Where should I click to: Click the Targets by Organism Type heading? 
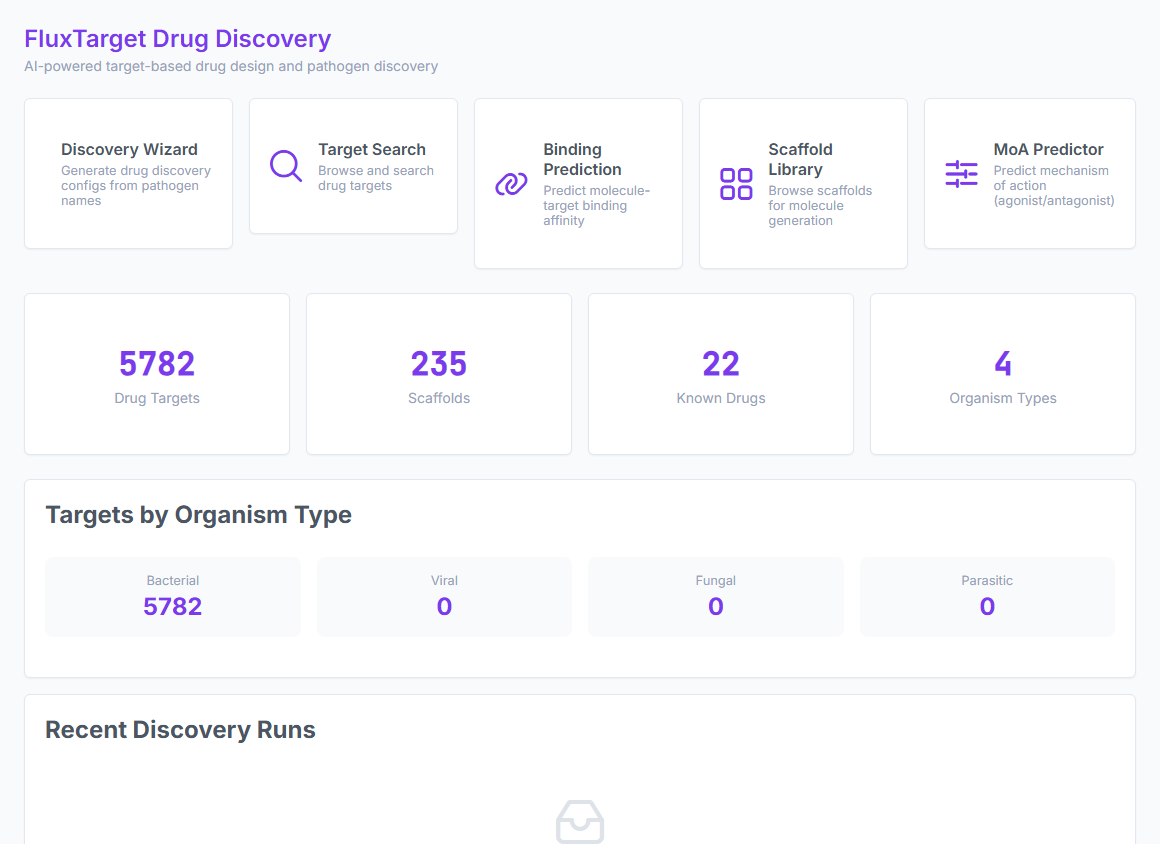point(198,515)
